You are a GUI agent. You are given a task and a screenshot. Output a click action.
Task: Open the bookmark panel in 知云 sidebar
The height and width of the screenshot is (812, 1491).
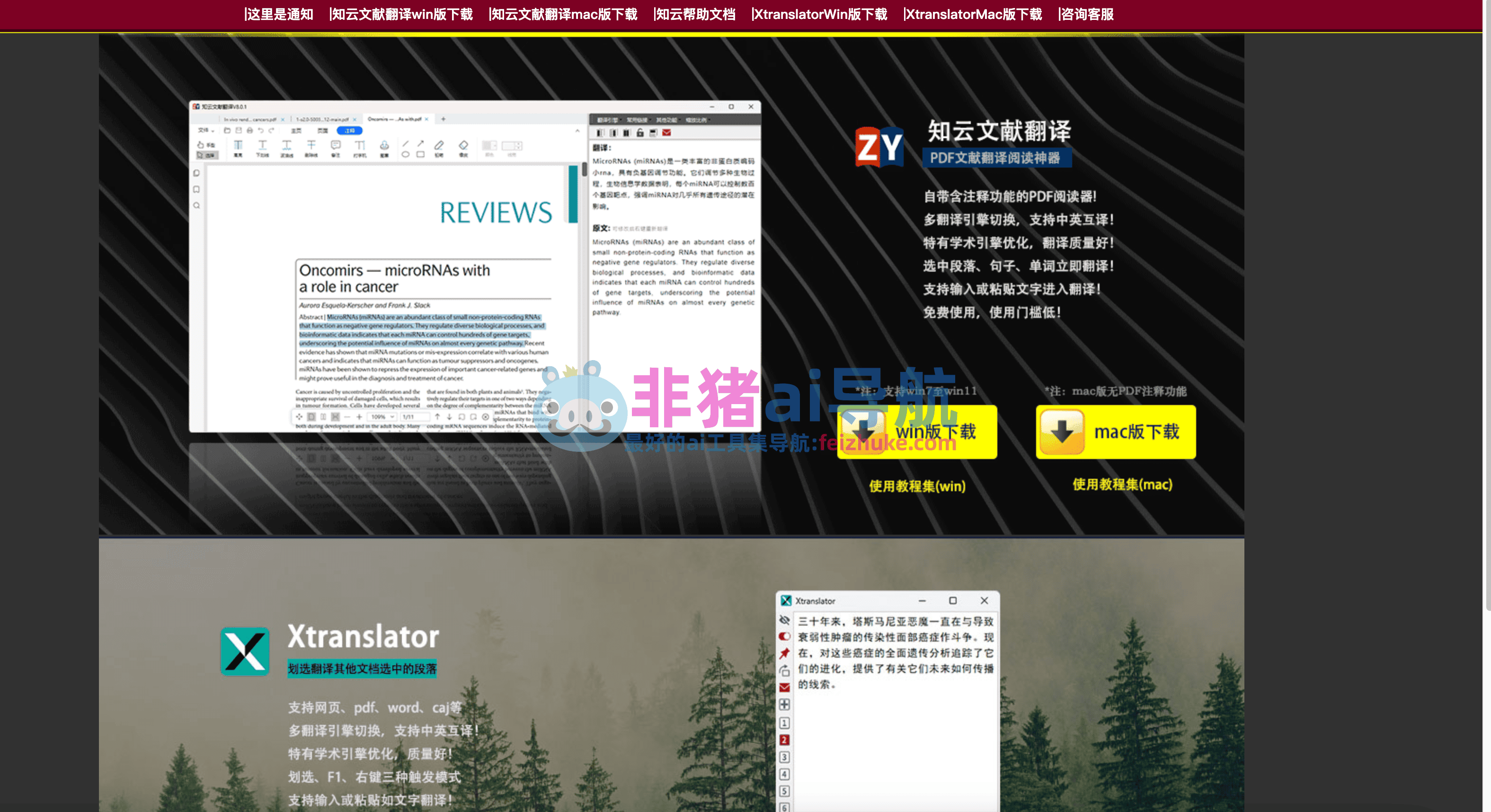coord(196,189)
